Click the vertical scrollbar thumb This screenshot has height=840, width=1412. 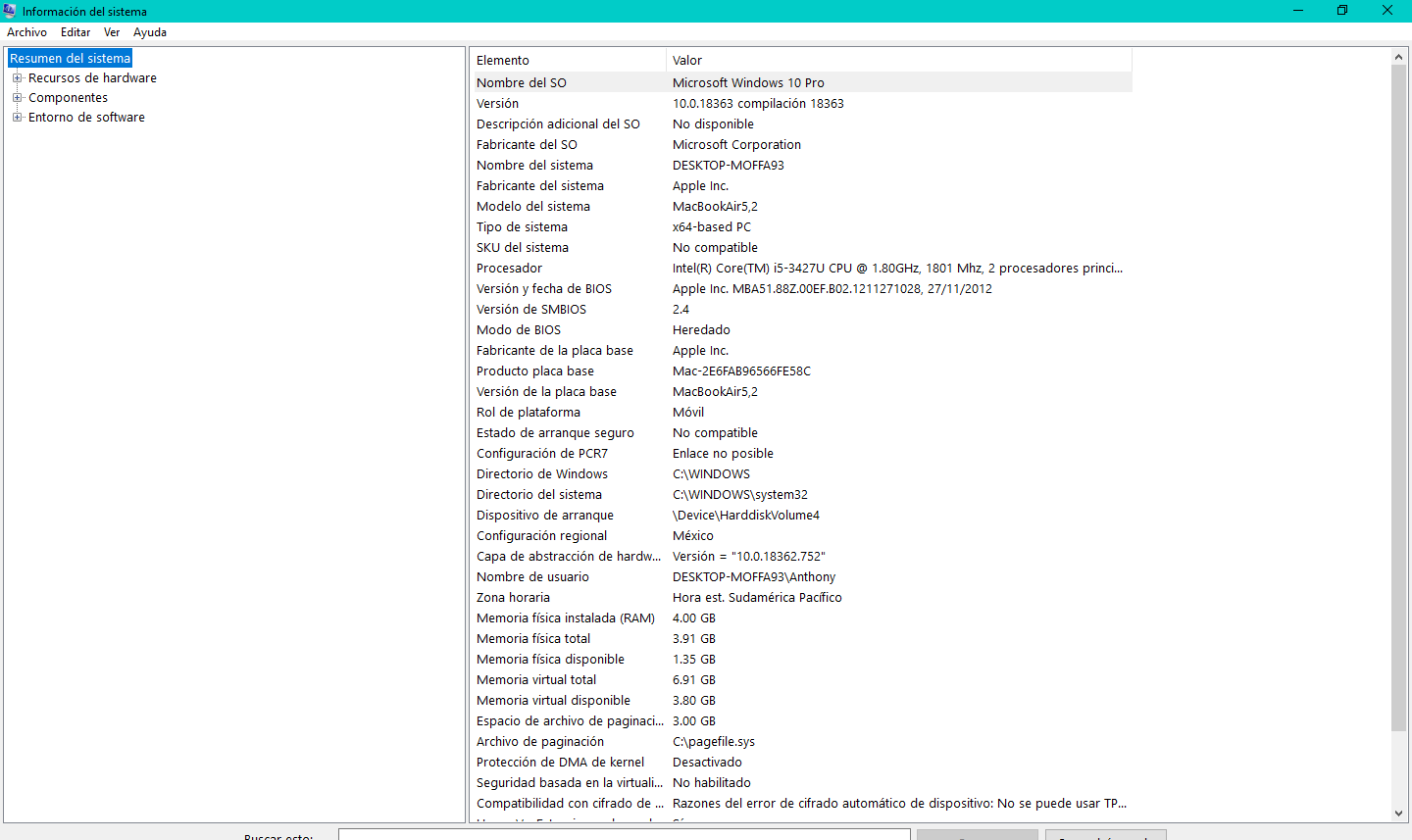1399,398
